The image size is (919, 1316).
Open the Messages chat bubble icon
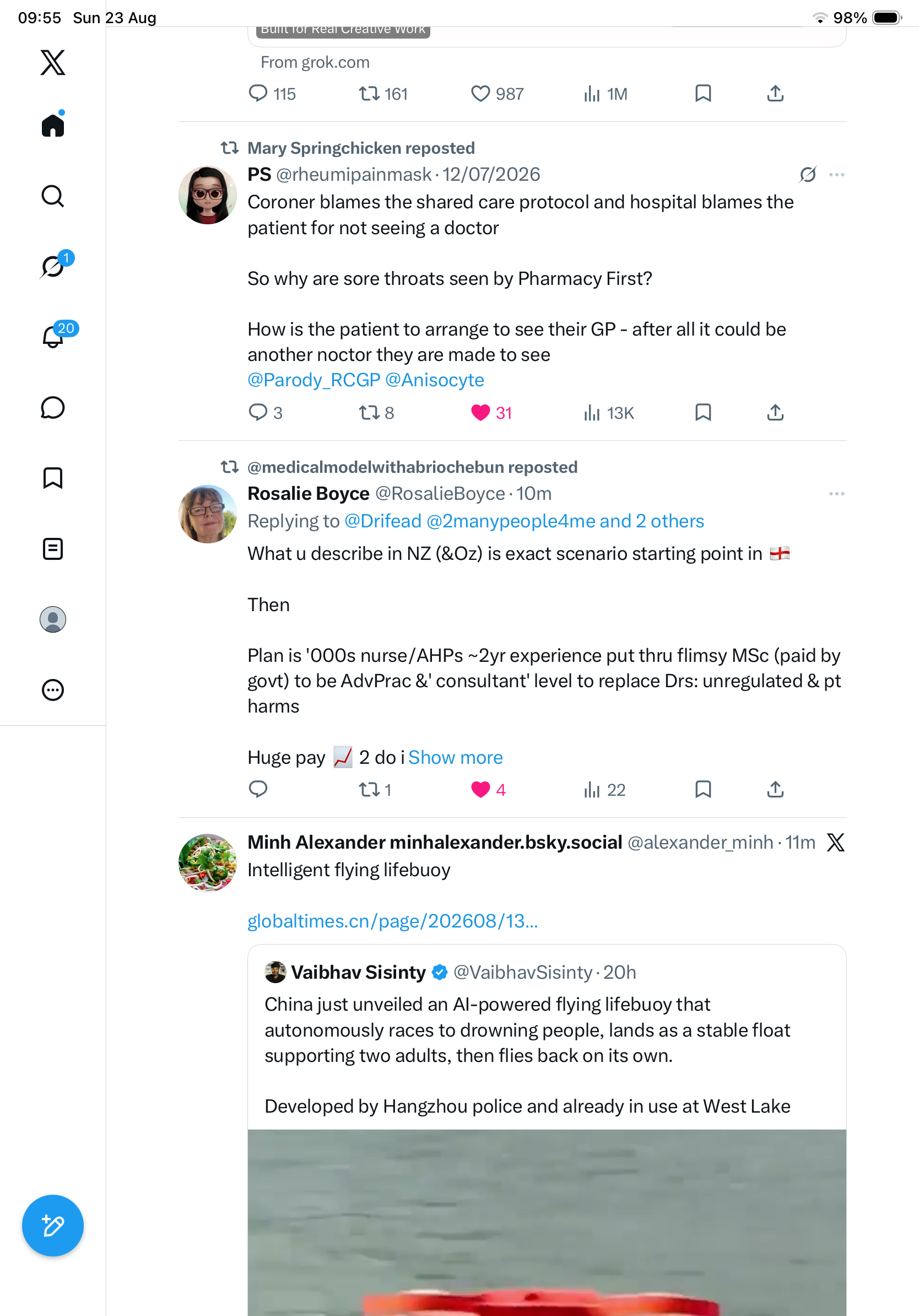point(53,407)
